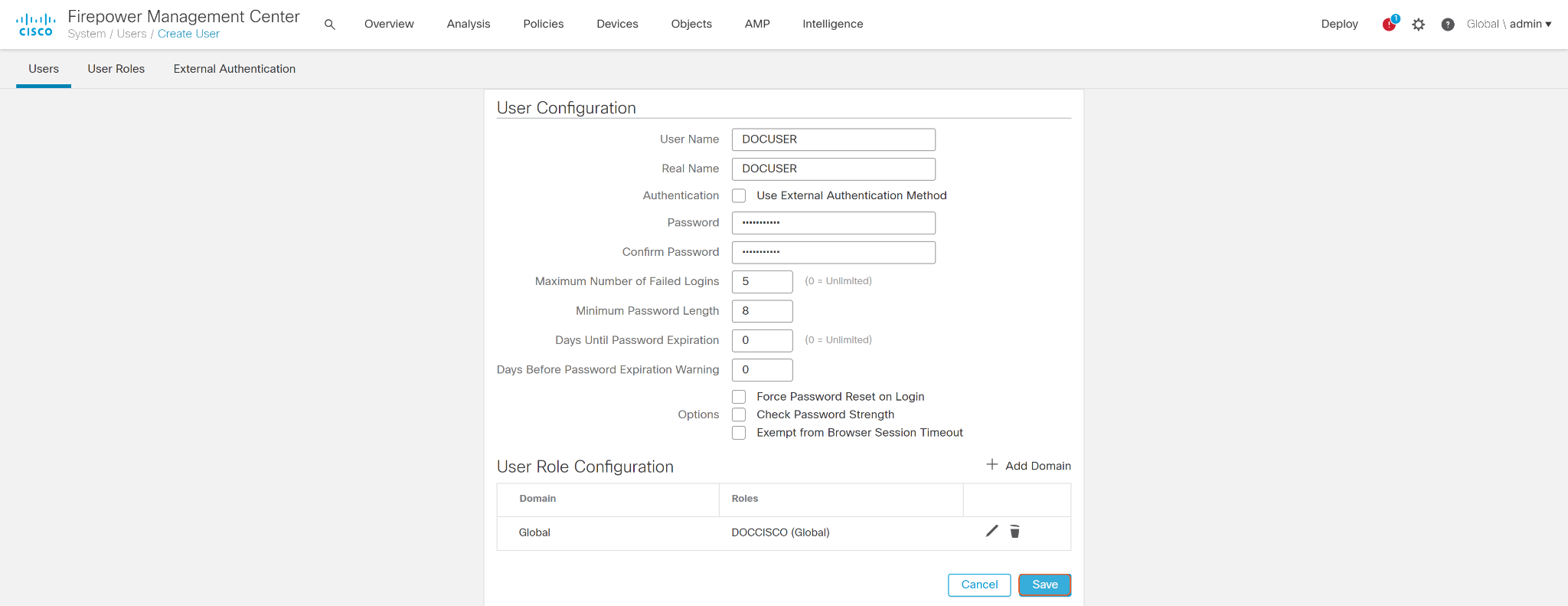1568x606 pixels.
Task: Open the red notifications alert icon
Action: coord(1389,25)
